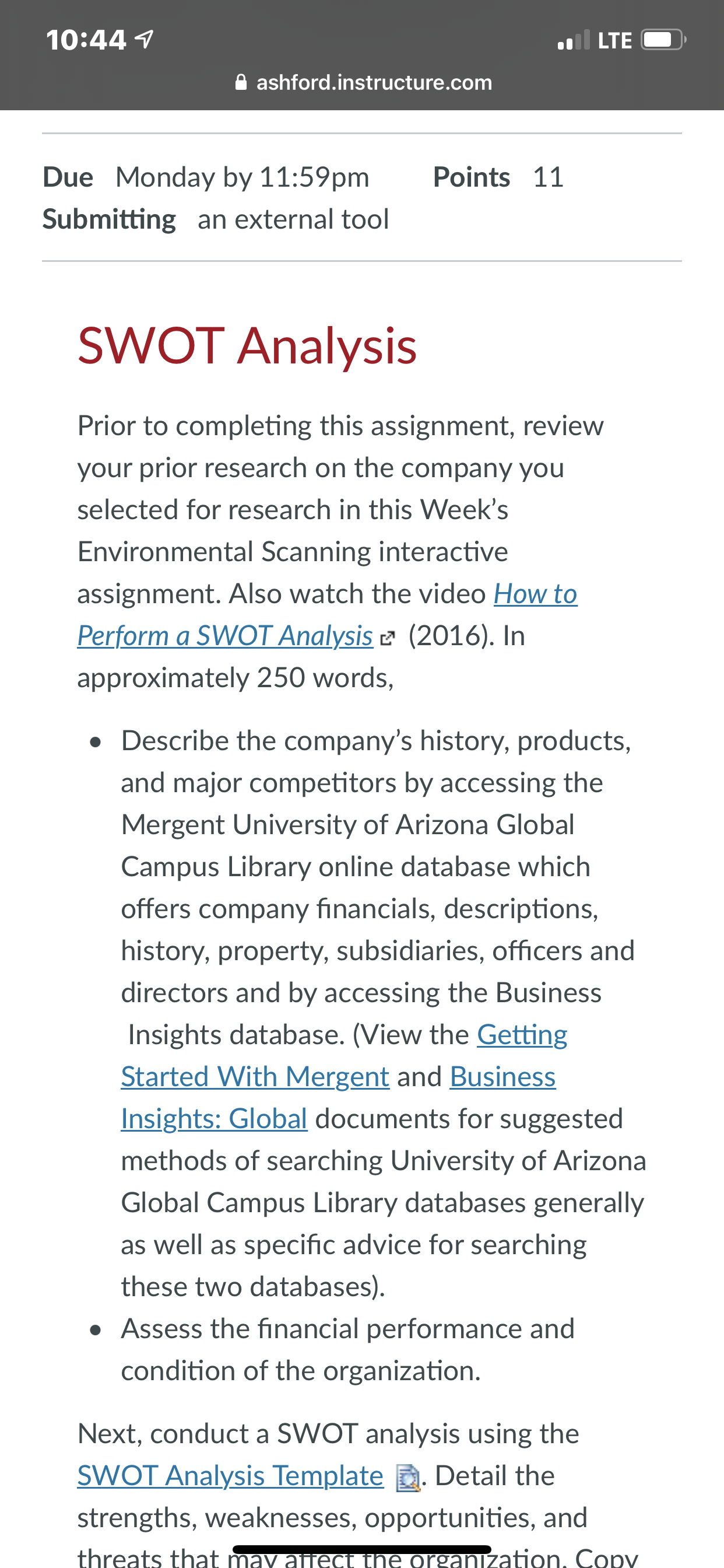Tap the padlock icon beside the URL
Image resolution: width=724 pixels, height=1568 pixels.
click(241, 82)
